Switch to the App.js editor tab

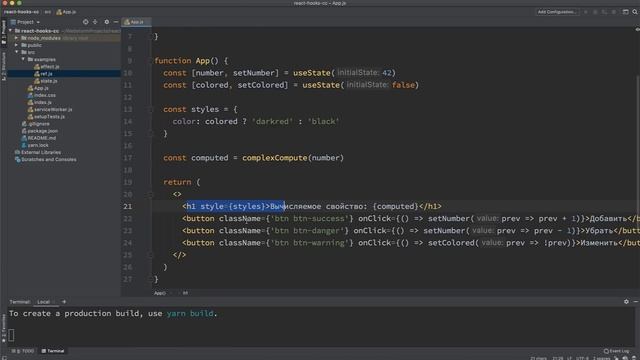[x=137, y=22]
